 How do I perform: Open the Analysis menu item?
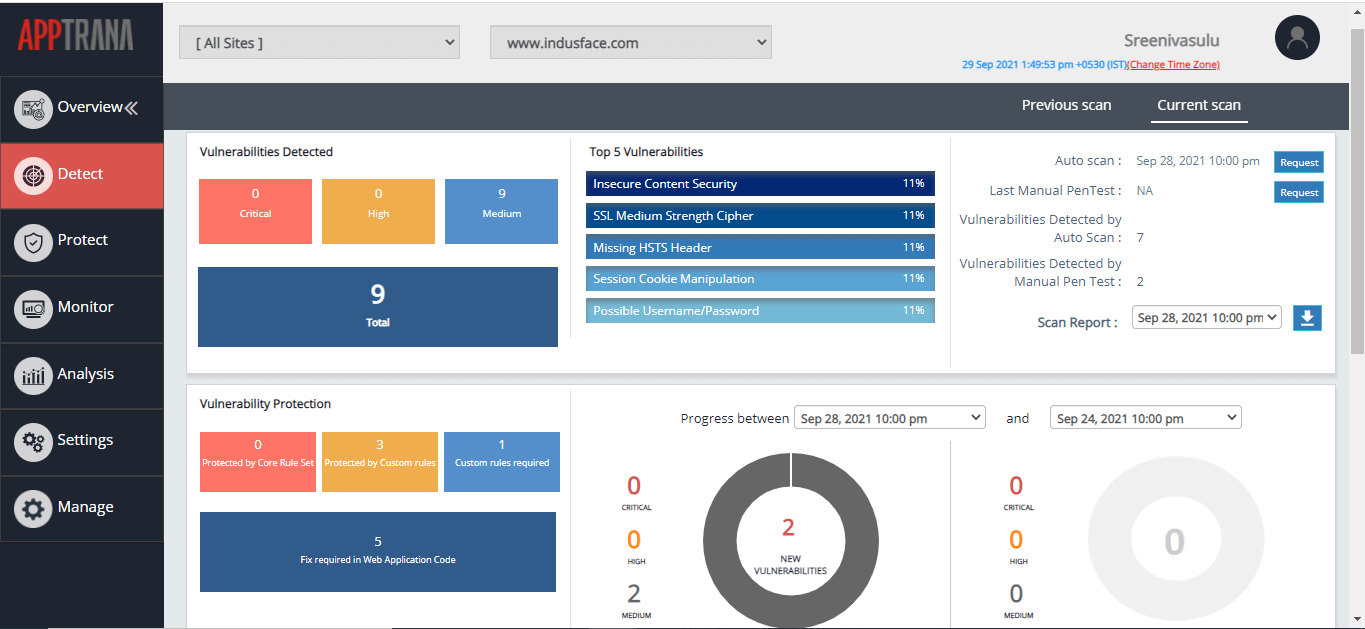82,375
